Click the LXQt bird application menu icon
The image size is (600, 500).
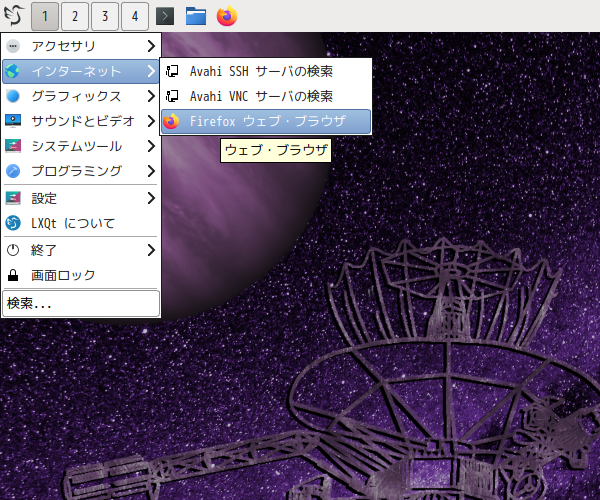tap(14, 16)
